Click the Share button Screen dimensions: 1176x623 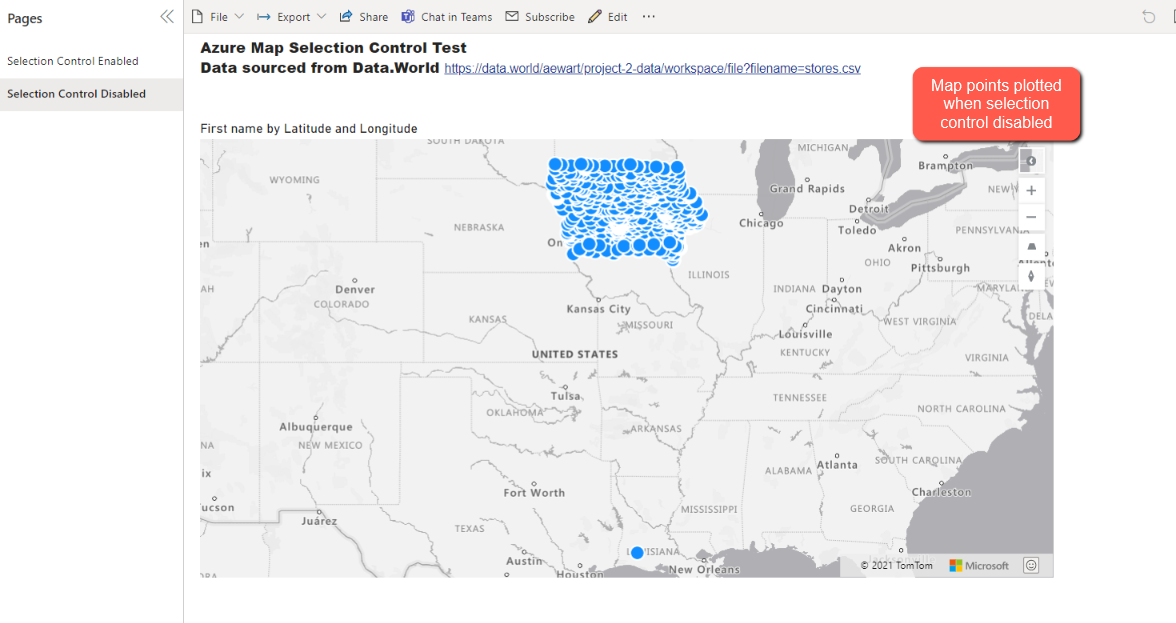point(364,16)
